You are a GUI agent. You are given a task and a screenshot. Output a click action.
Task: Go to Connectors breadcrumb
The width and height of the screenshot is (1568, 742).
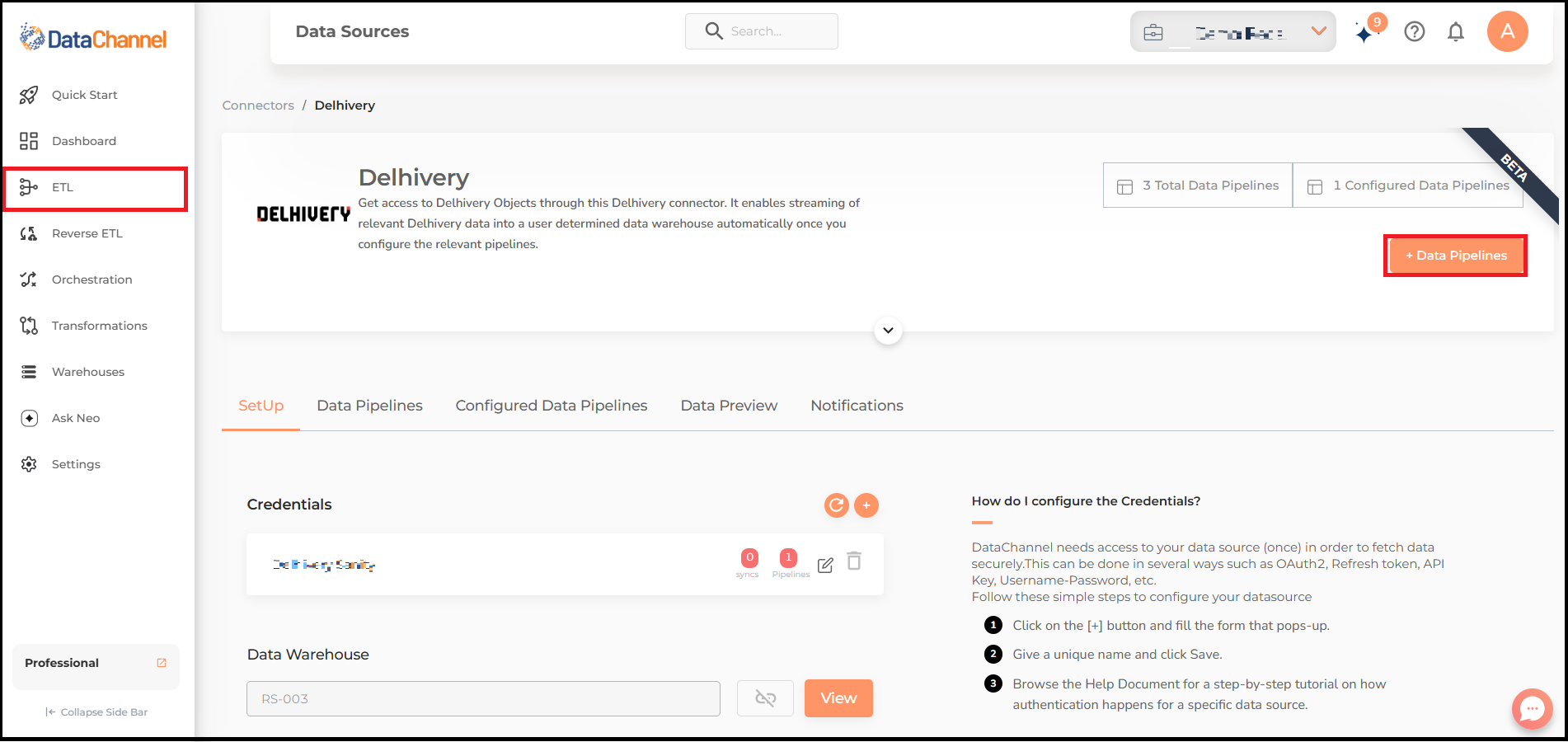(x=258, y=106)
